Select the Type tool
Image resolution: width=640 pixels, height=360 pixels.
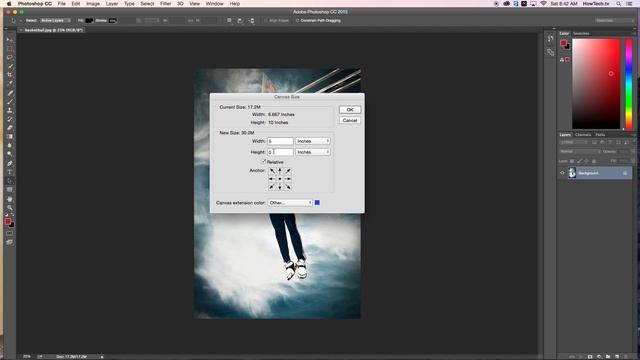(x=10, y=172)
